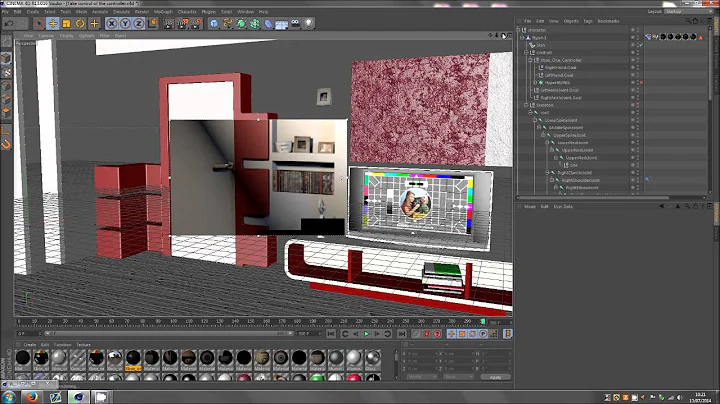The height and width of the screenshot is (404, 720).
Task: Select the first black material swatch
Action: point(22,358)
